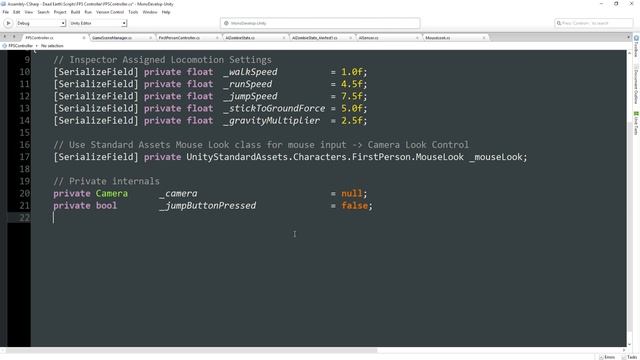640x360 pixels.
Task: Open the Unit Tests side panel
Action: [x=636, y=123]
